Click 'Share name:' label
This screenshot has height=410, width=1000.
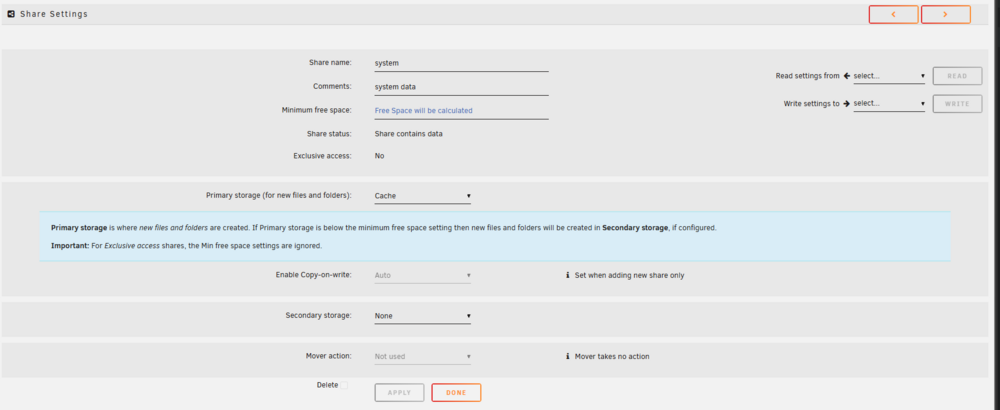pos(330,62)
